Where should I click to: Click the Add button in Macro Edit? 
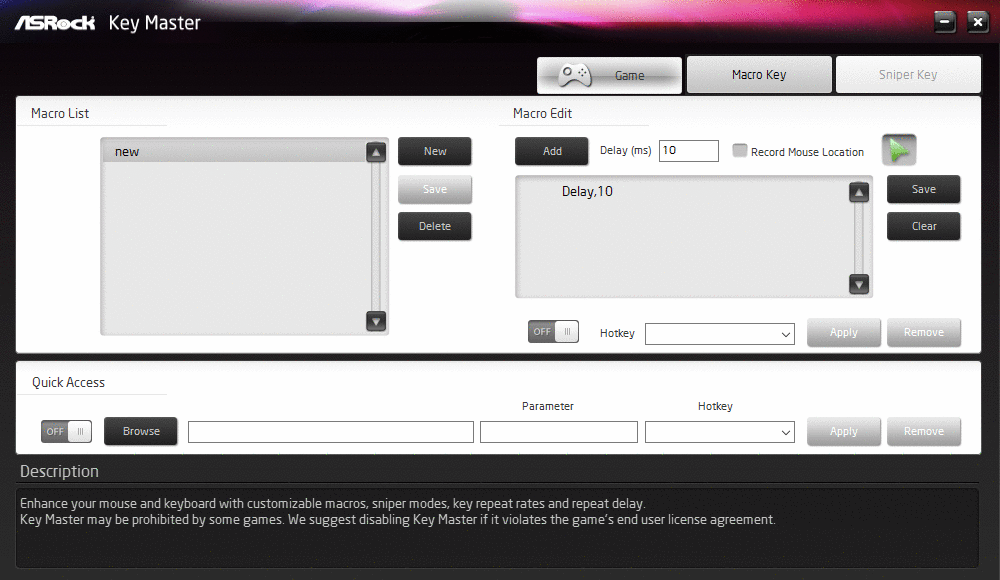(552, 151)
